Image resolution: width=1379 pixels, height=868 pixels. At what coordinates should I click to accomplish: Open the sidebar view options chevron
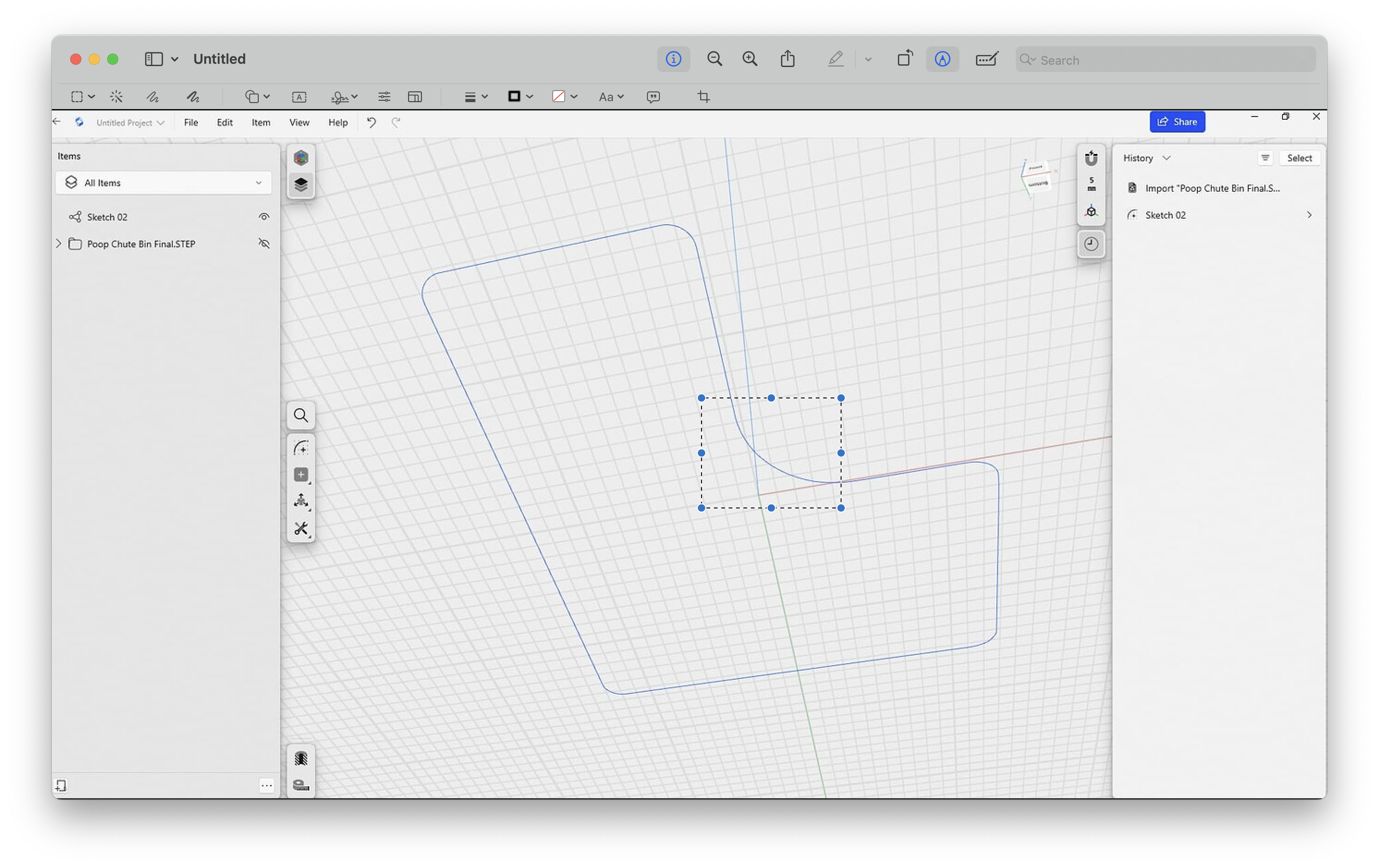click(x=175, y=59)
